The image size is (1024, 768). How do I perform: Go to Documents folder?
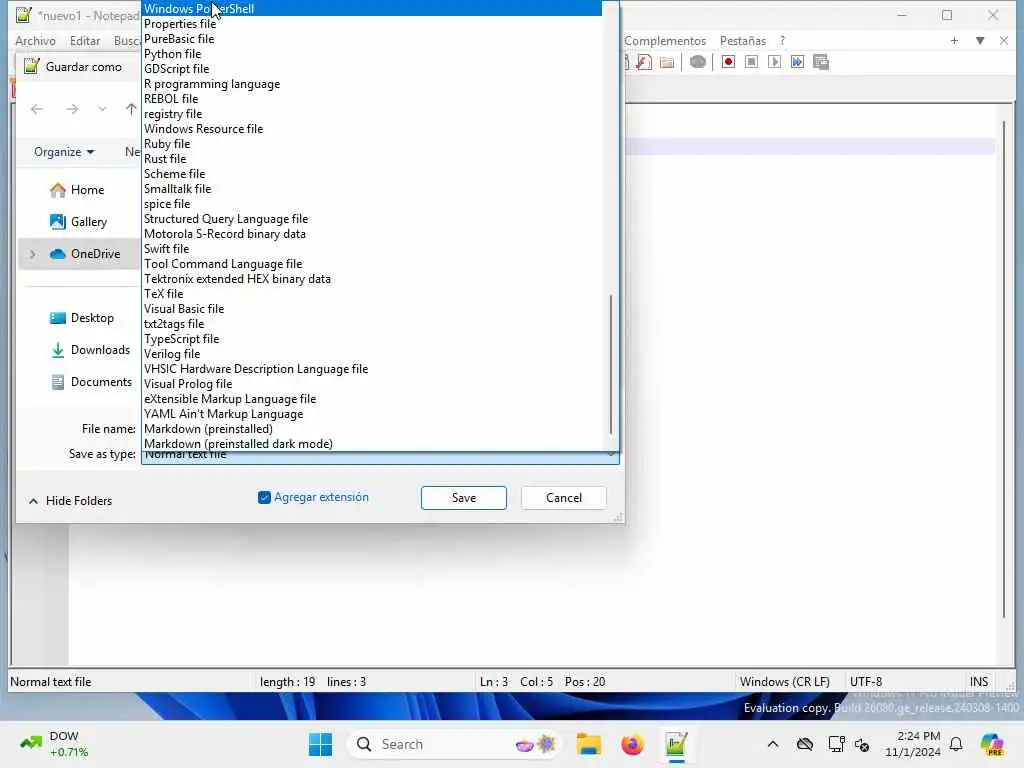(91, 382)
